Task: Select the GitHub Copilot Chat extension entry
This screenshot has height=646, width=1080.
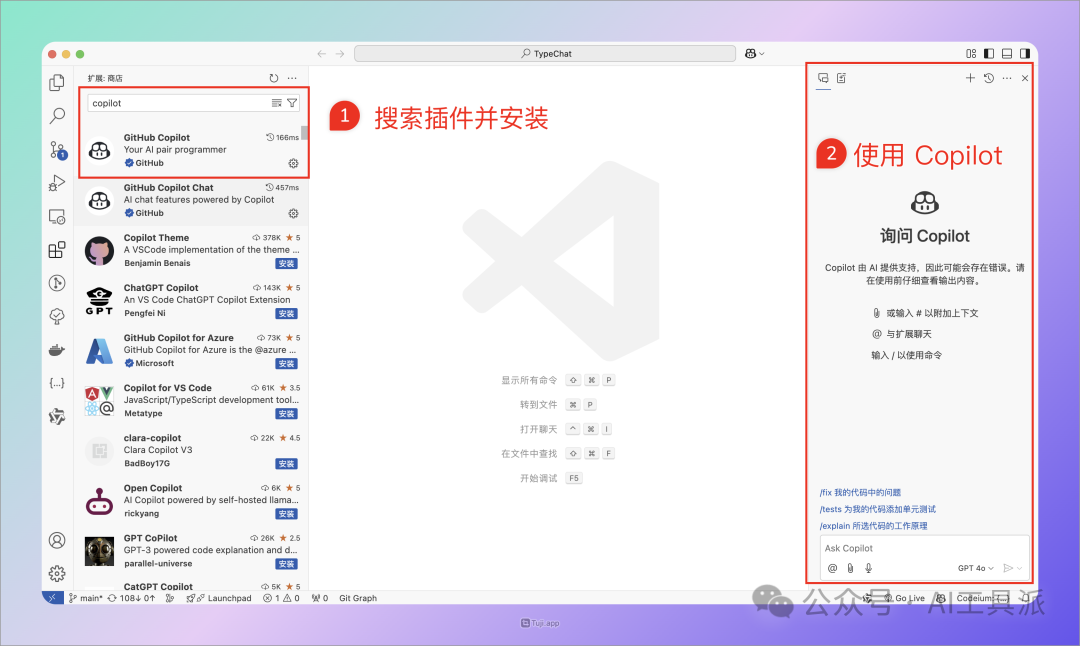Action: click(x=191, y=200)
